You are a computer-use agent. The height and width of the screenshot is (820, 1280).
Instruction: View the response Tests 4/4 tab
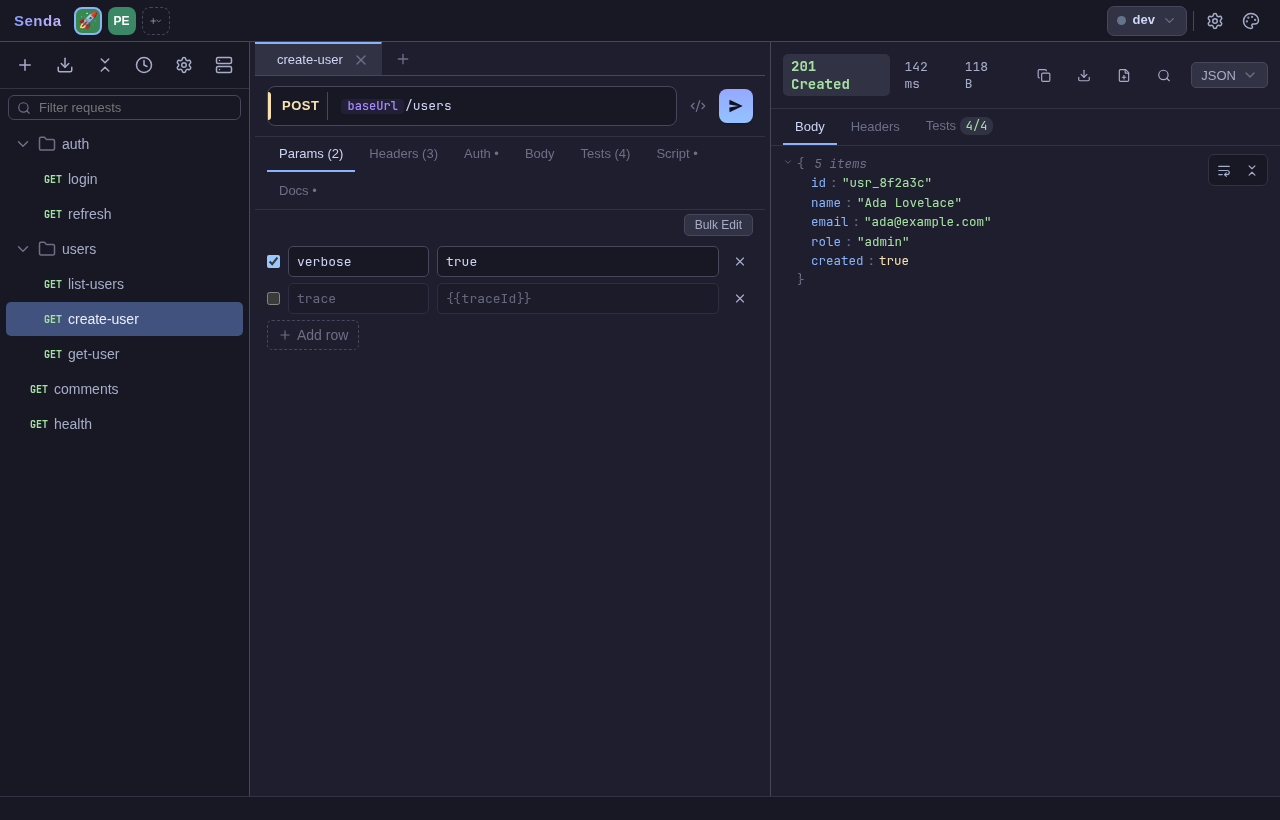[959, 126]
